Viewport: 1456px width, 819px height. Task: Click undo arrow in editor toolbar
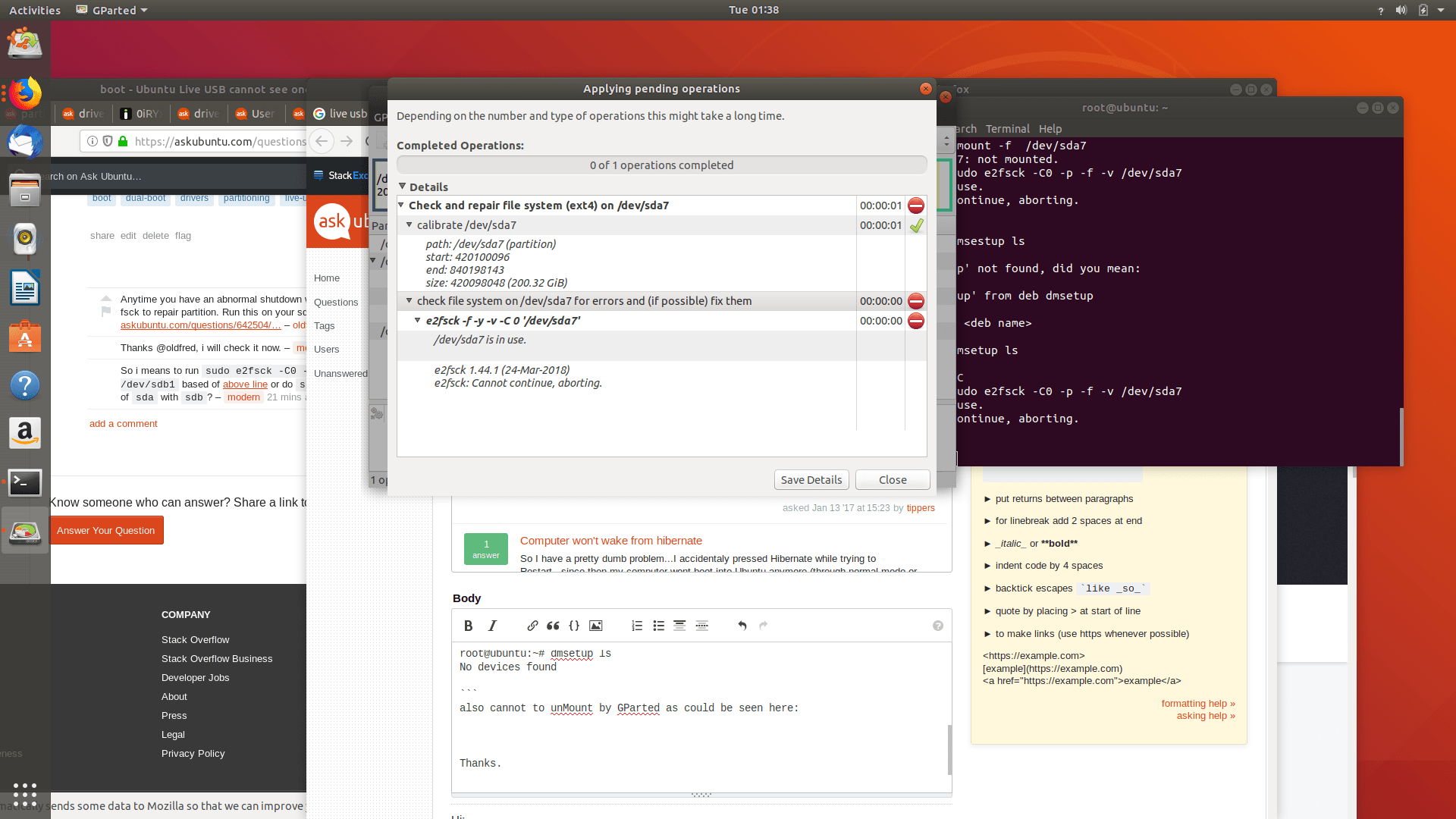click(742, 626)
